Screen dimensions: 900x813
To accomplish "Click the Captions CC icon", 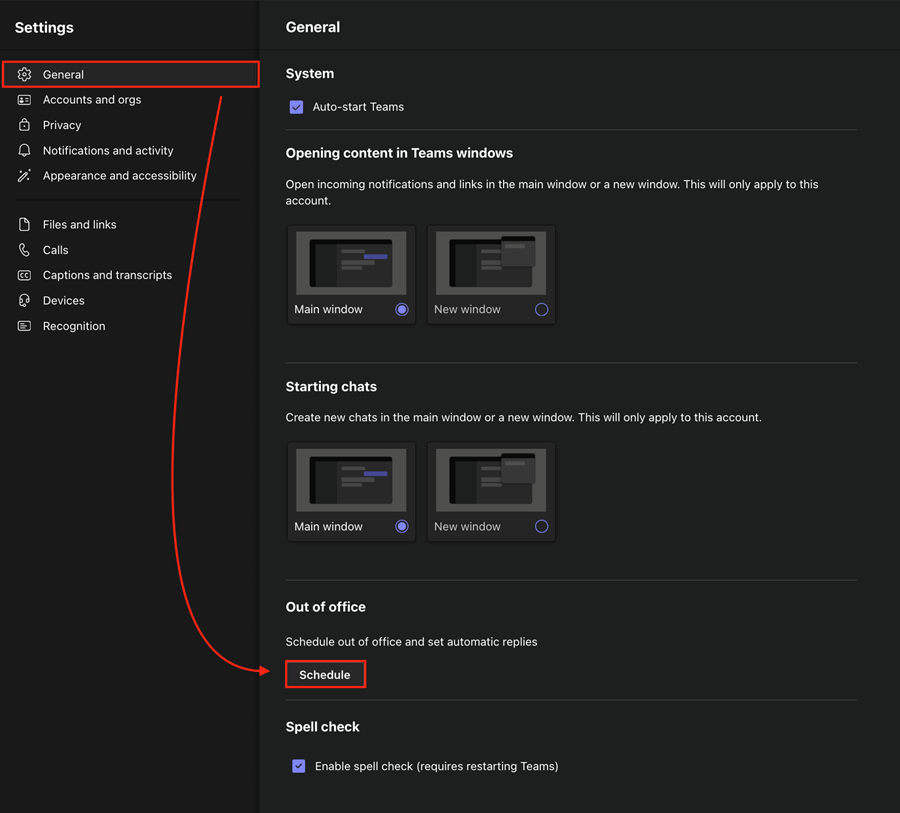I will [24, 275].
